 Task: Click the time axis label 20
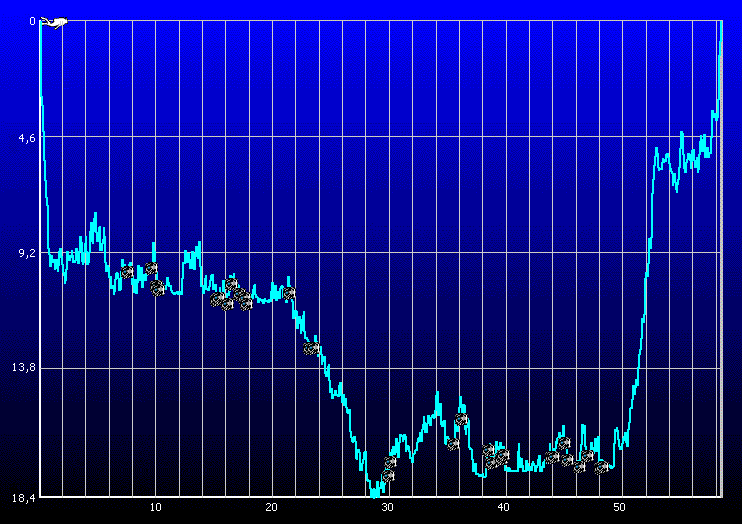click(271, 507)
